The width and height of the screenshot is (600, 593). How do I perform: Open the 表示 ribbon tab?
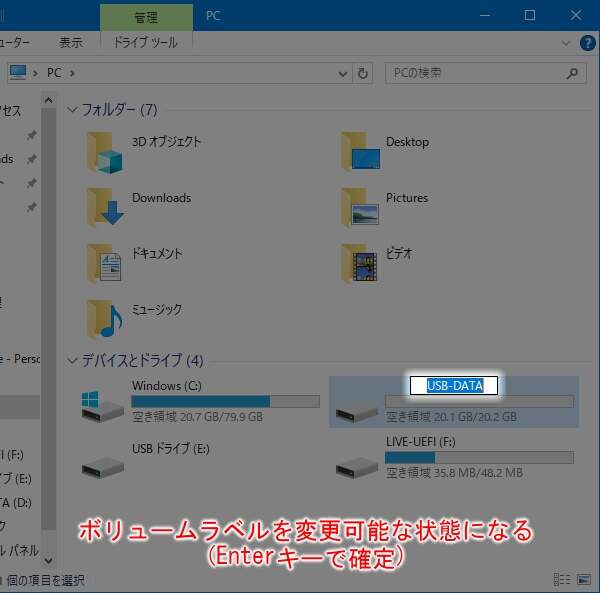[x=71, y=42]
